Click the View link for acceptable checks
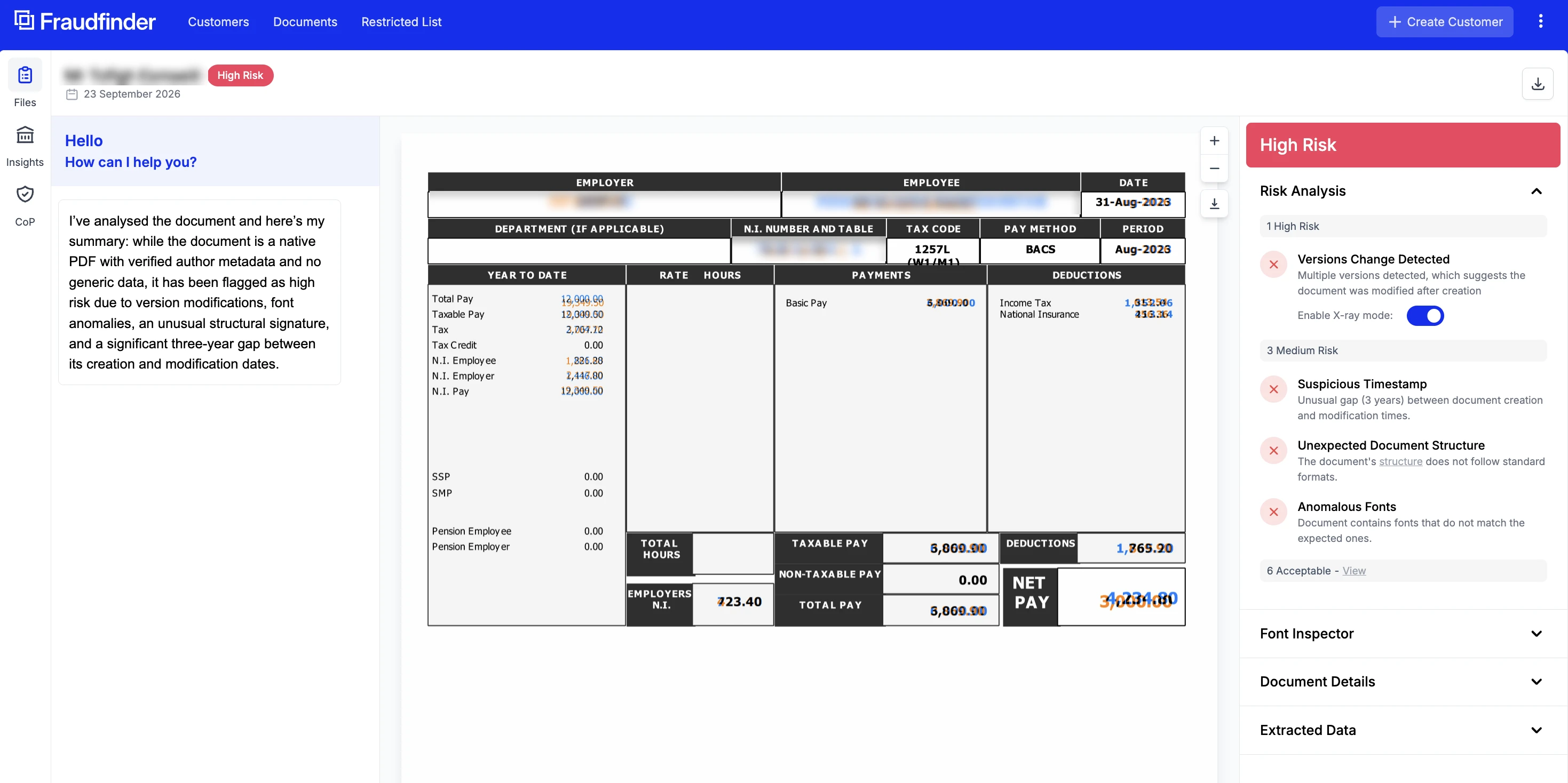1568x783 pixels. [x=1354, y=571]
